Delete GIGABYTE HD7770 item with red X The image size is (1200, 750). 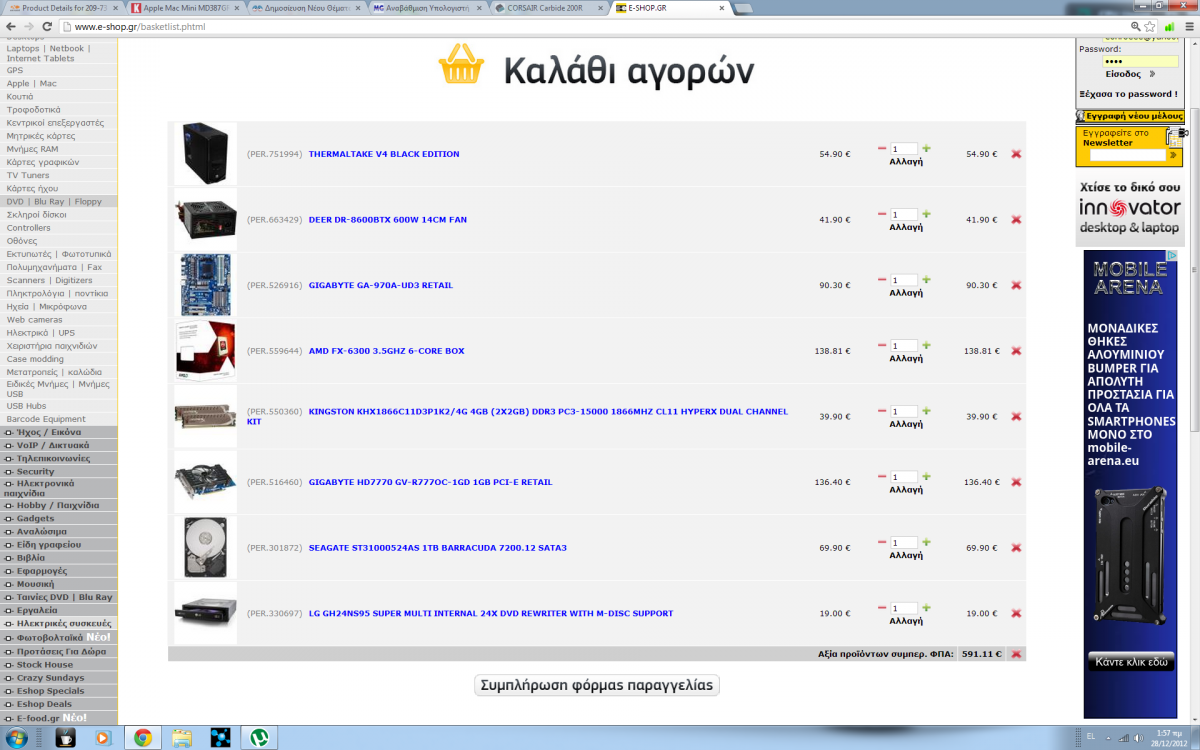pyautogui.click(x=1016, y=482)
